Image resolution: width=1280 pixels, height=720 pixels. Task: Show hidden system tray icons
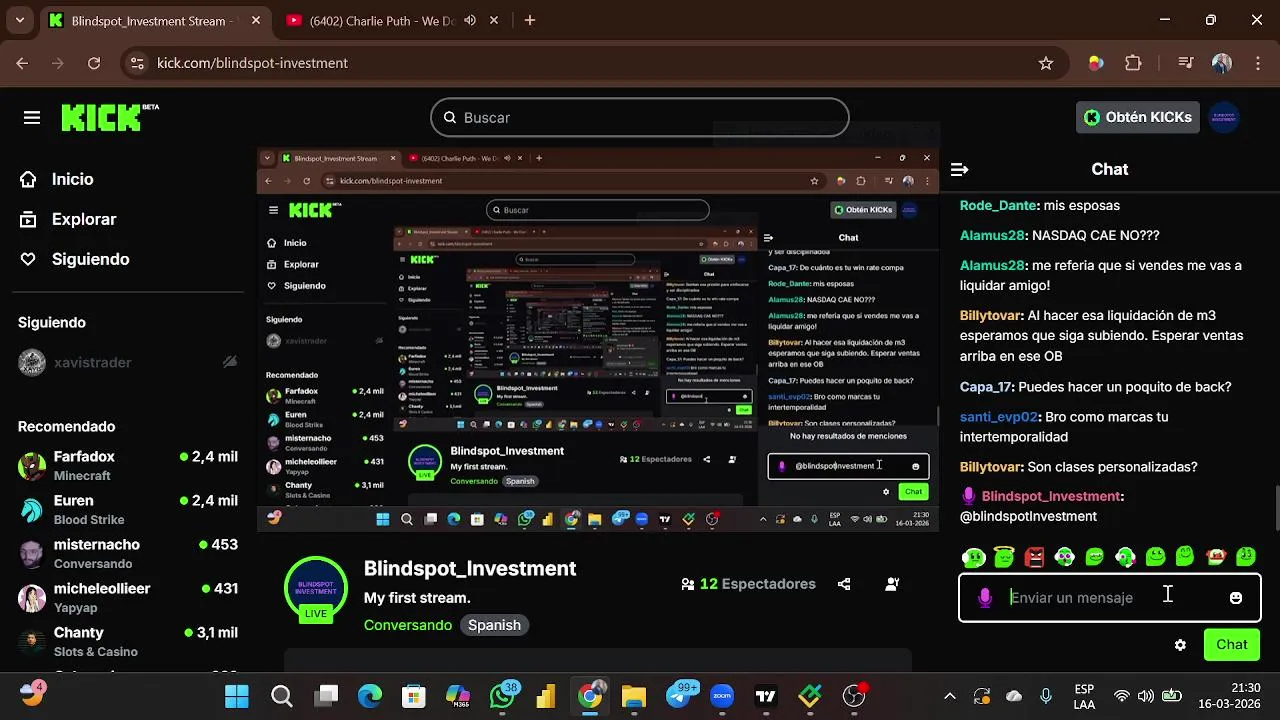click(950, 697)
